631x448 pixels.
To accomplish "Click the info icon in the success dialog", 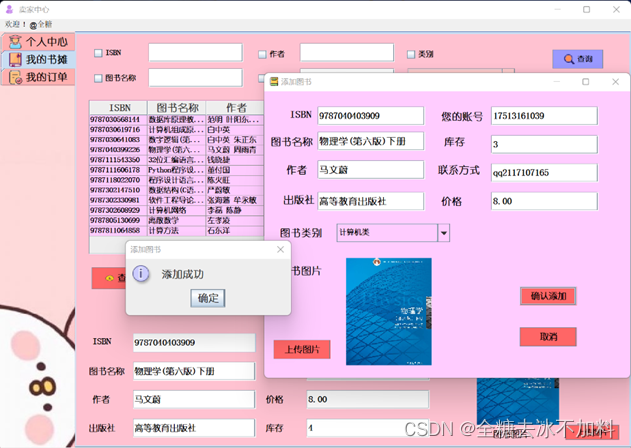I will coord(141,274).
